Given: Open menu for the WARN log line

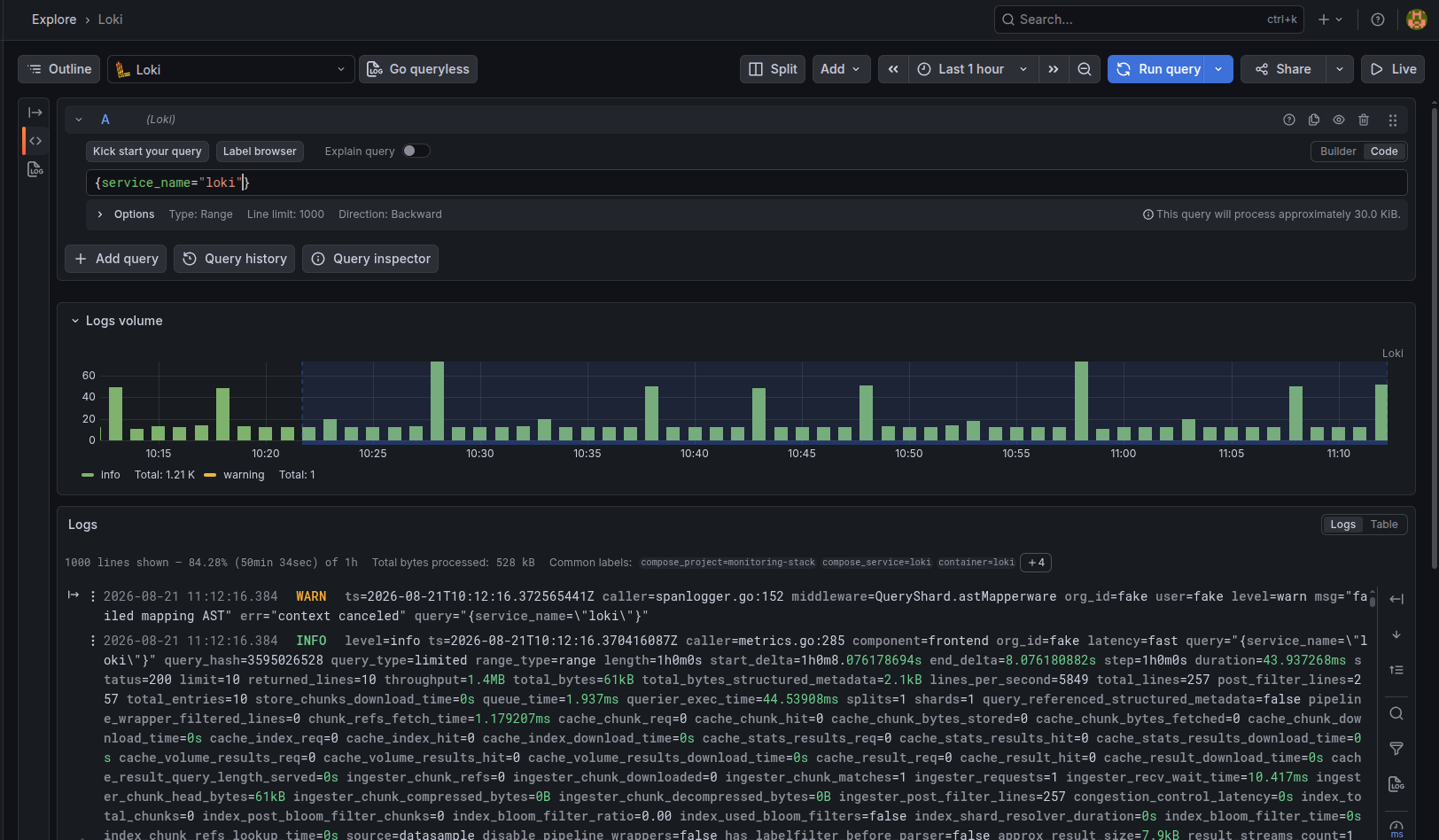Looking at the screenshot, I should point(92,596).
